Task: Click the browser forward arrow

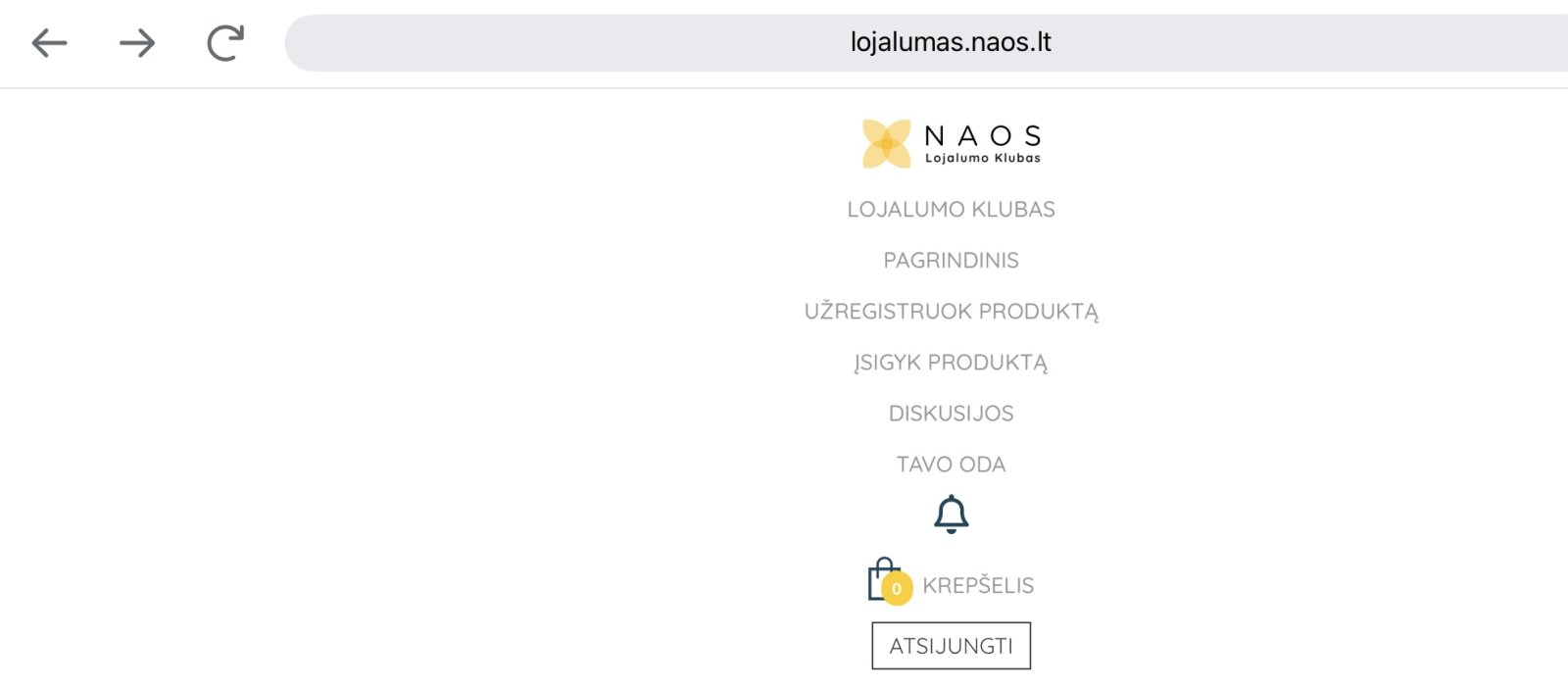Action: 137,43
